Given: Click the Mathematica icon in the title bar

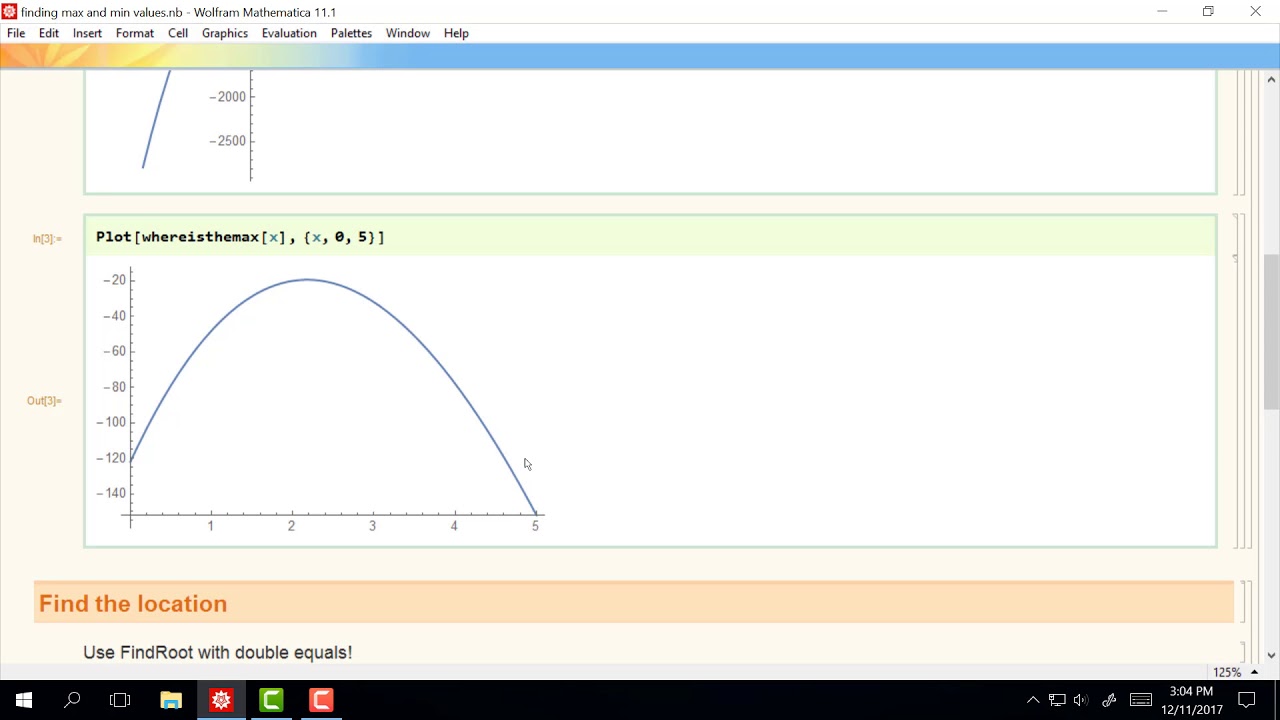Looking at the screenshot, I should (10, 12).
